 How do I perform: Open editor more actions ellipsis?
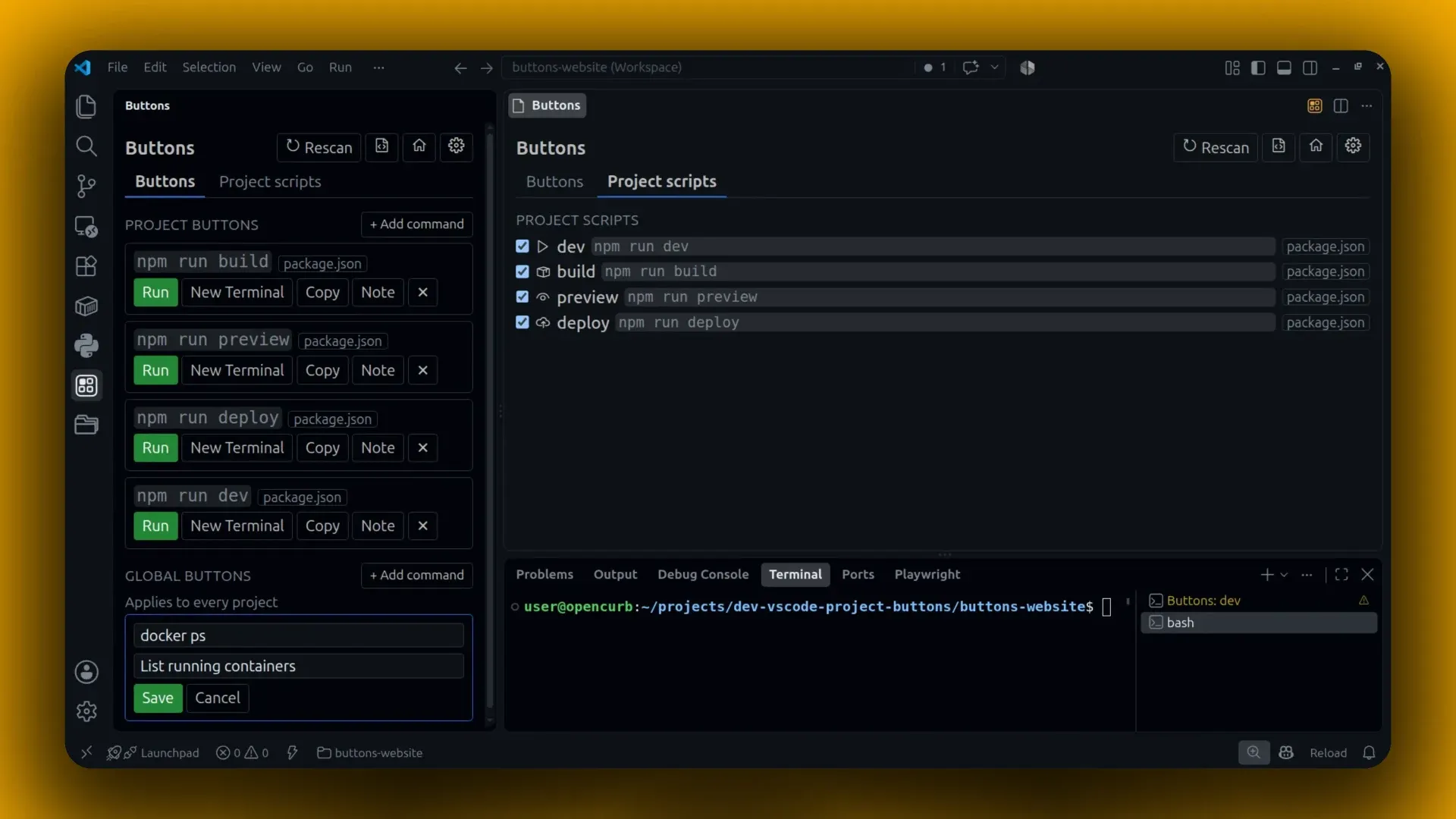1367,106
